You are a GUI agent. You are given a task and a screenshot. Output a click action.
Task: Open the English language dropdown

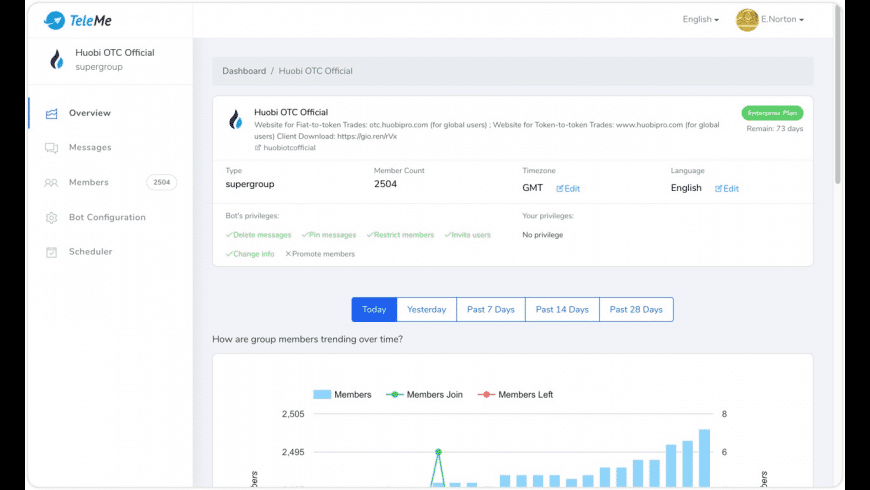pos(700,19)
